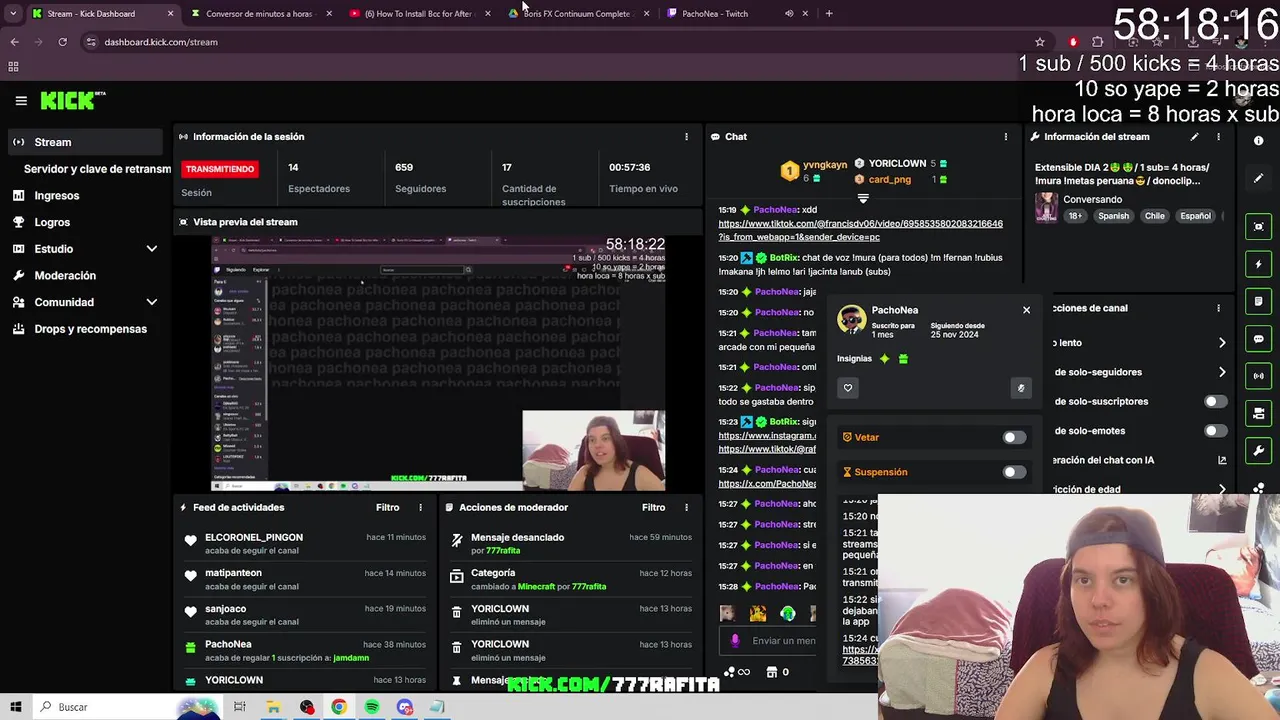Click the heart button on PachoNea card
The width and height of the screenshot is (1280, 720).
click(848, 388)
